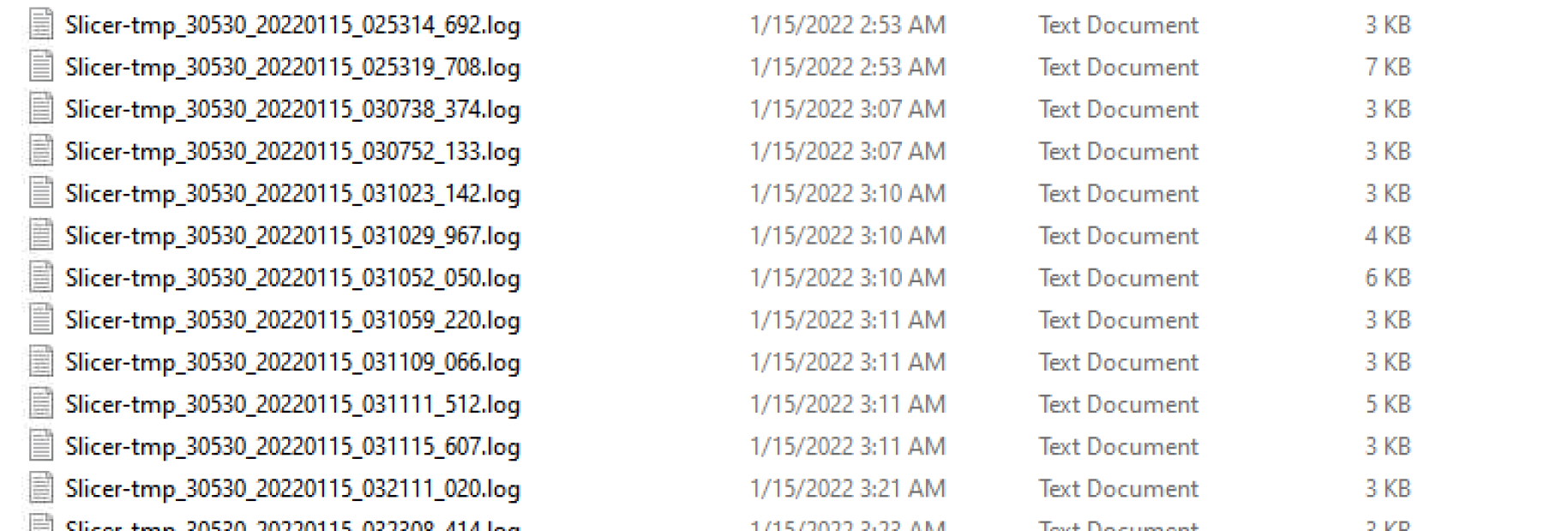Select the file icon for 031023_142.log
The image size is (1568, 531).
[x=41, y=192]
